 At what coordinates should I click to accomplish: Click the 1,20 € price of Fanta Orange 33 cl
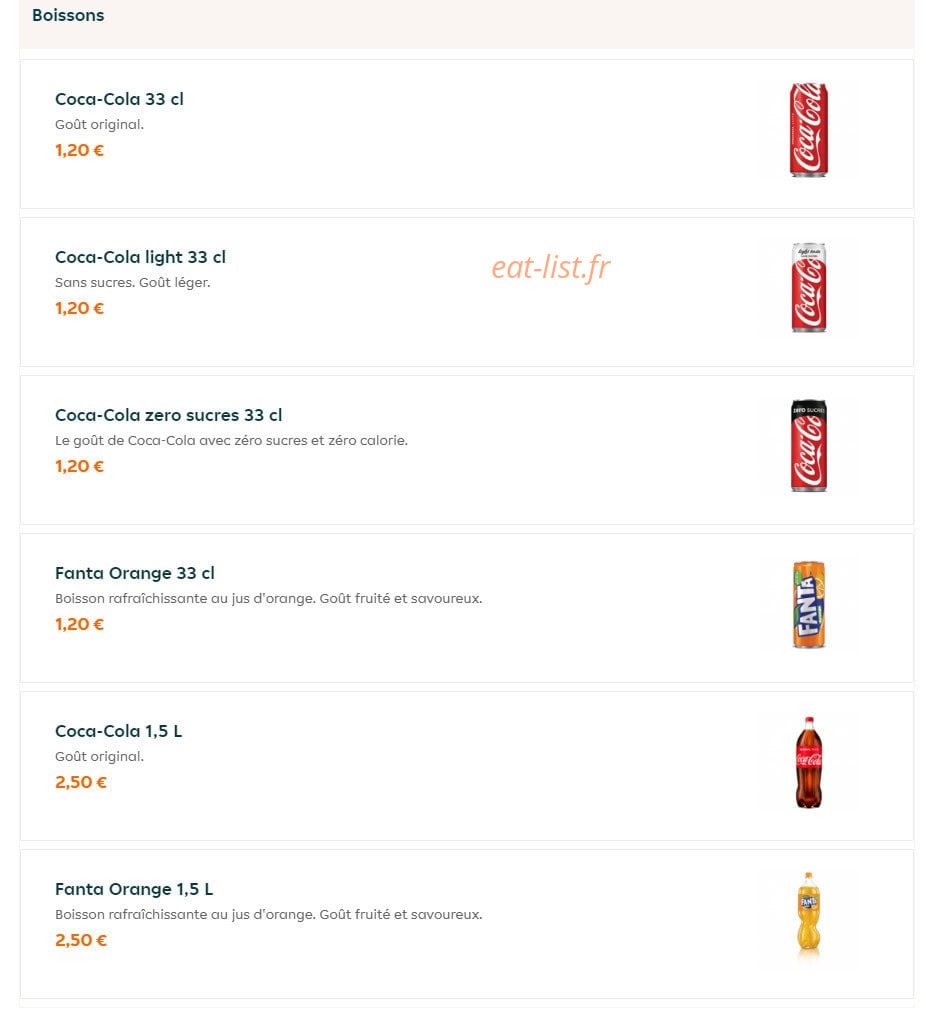(x=79, y=624)
